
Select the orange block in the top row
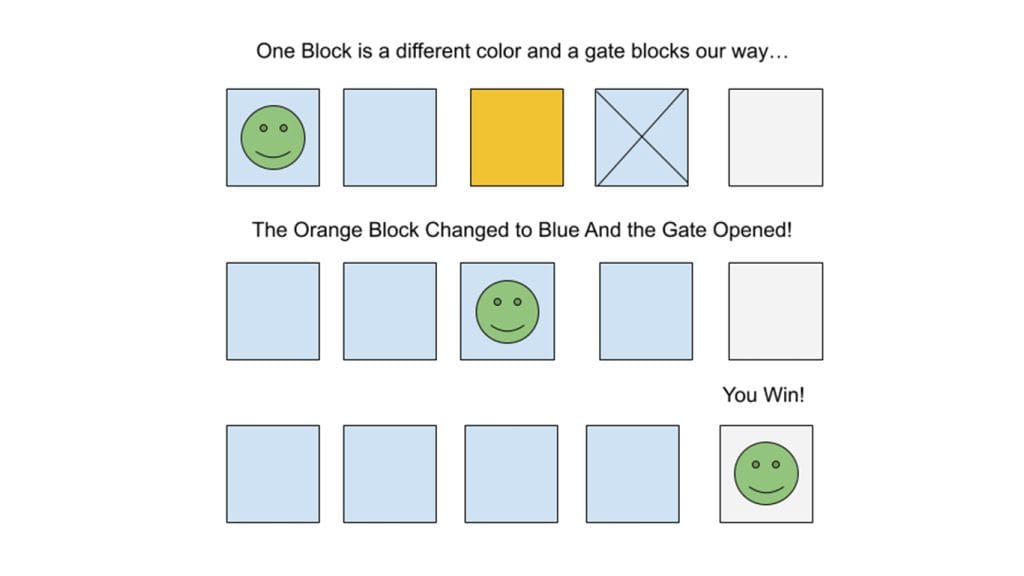517,137
